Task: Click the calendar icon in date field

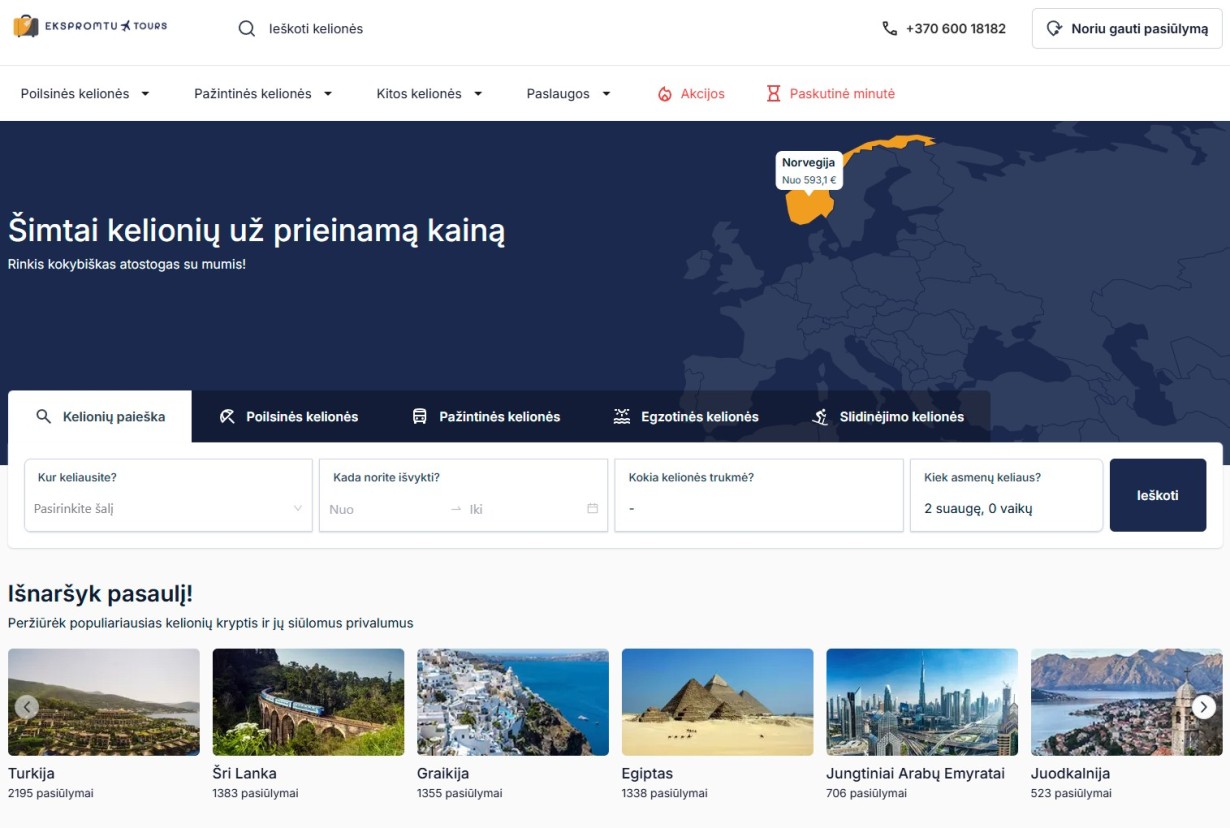Action: pyautogui.click(x=592, y=509)
